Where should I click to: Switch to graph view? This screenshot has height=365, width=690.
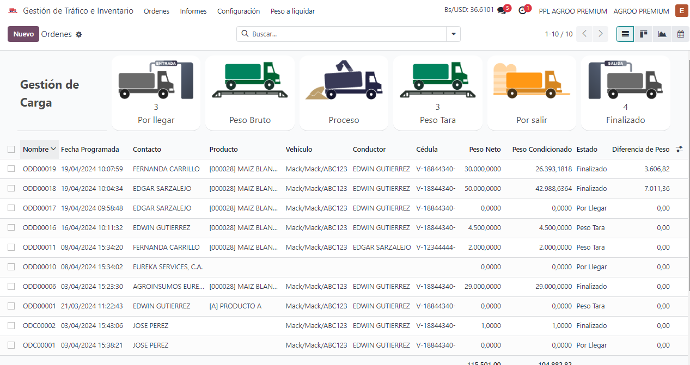(x=662, y=34)
